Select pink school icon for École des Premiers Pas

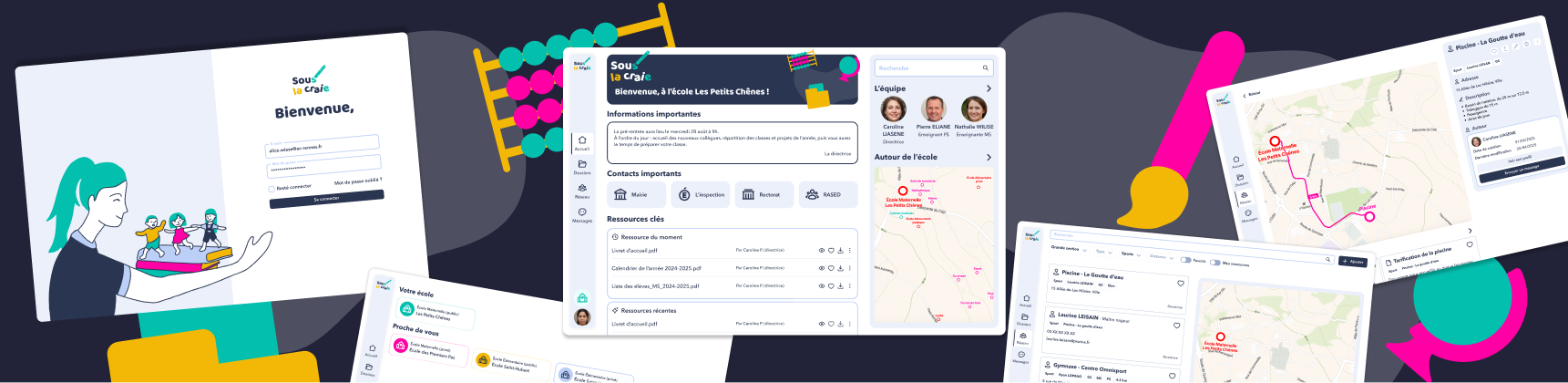click(400, 345)
